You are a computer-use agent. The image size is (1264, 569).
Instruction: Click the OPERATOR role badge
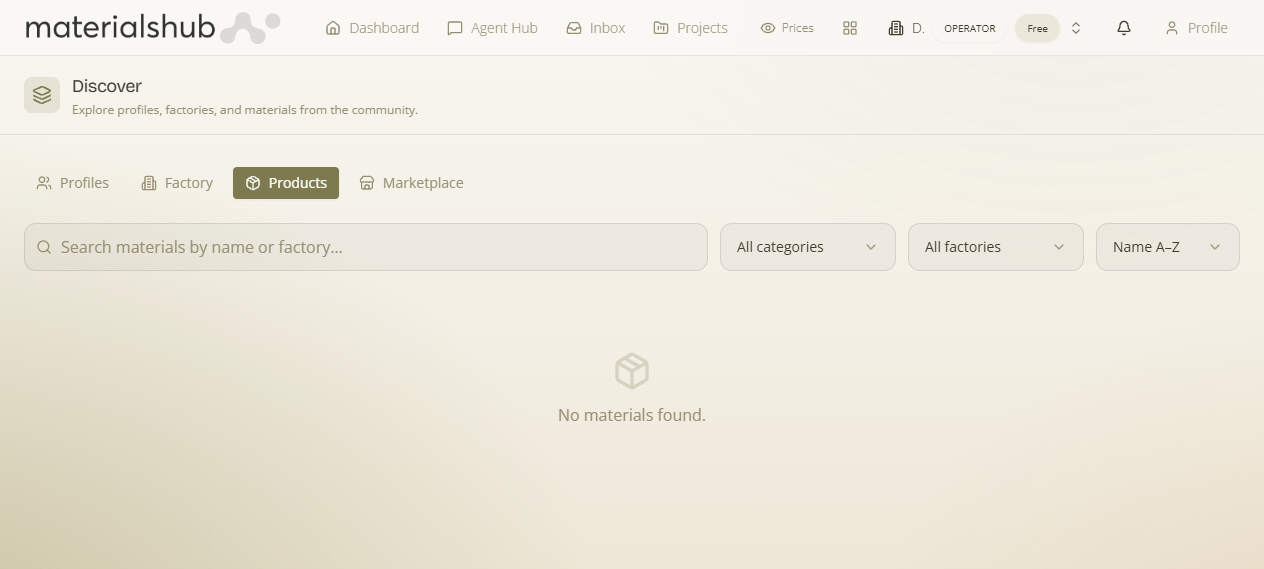970,28
